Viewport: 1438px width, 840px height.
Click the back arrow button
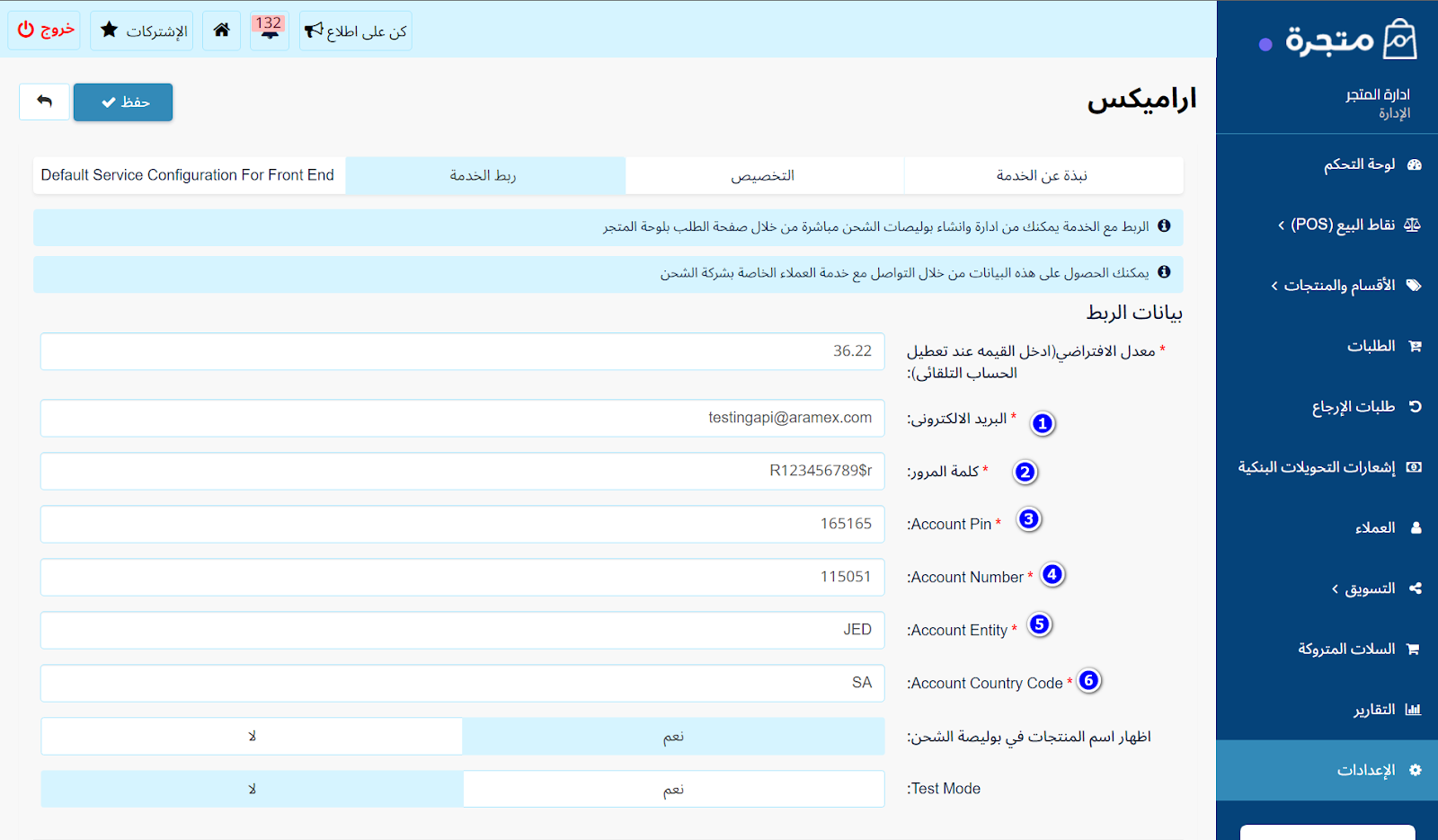[44, 102]
